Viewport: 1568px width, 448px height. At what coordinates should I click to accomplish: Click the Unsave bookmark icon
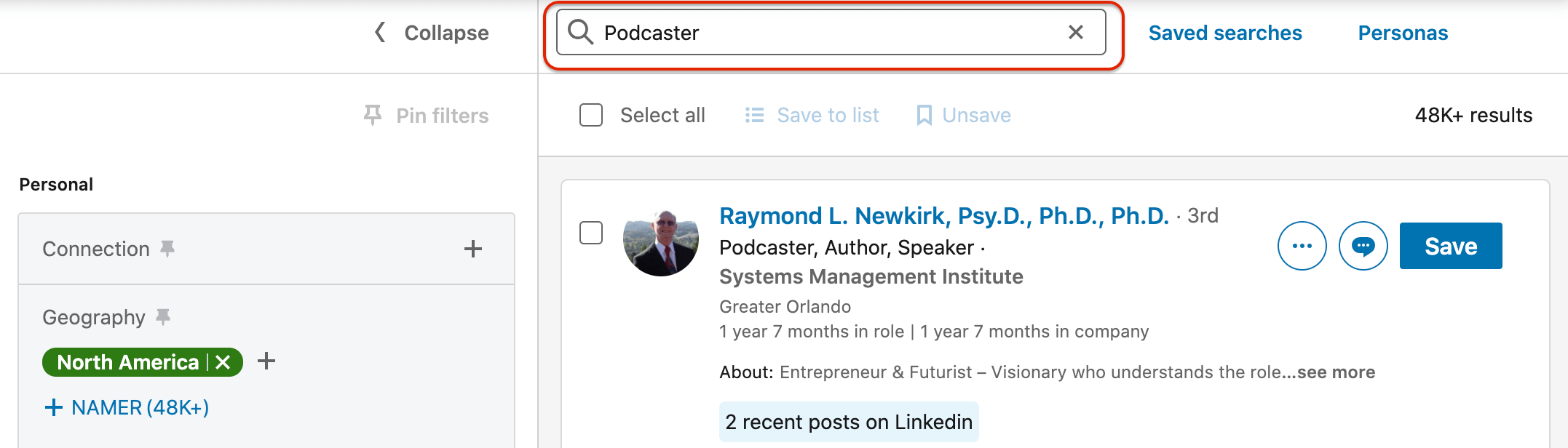pyautogui.click(x=924, y=115)
